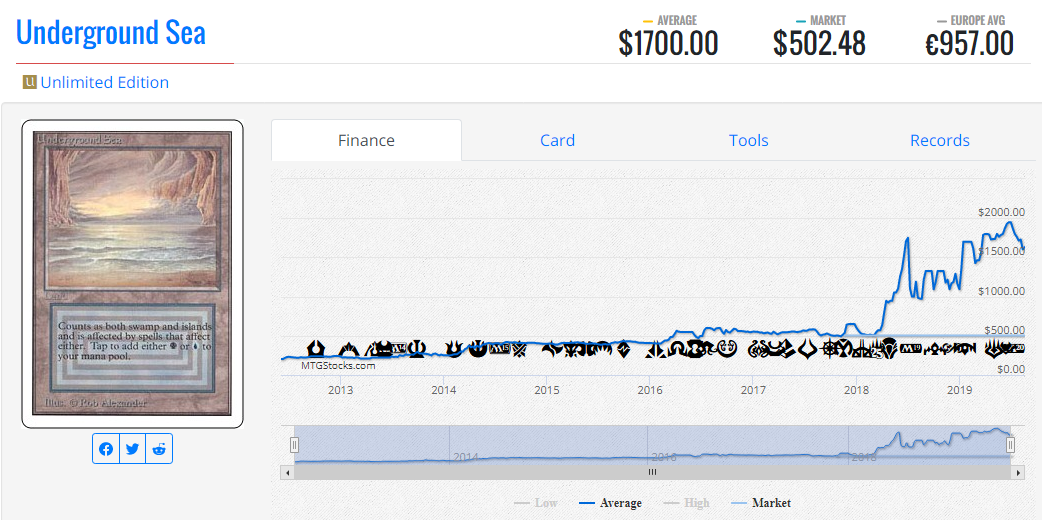
Task: Open the Card tab
Action: click(557, 140)
